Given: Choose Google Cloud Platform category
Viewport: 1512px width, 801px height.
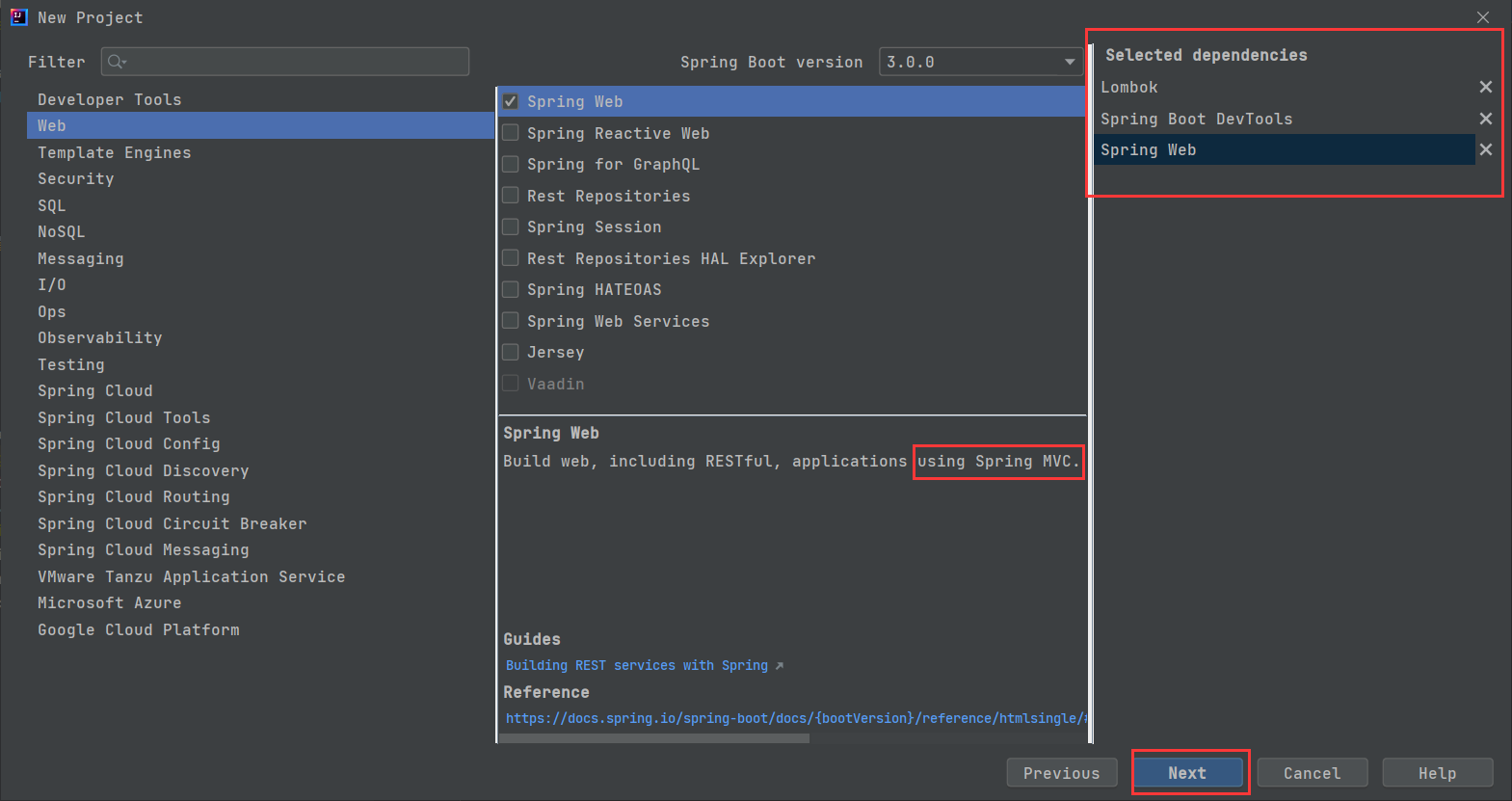Looking at the screenshot, I should click(260, 629).
